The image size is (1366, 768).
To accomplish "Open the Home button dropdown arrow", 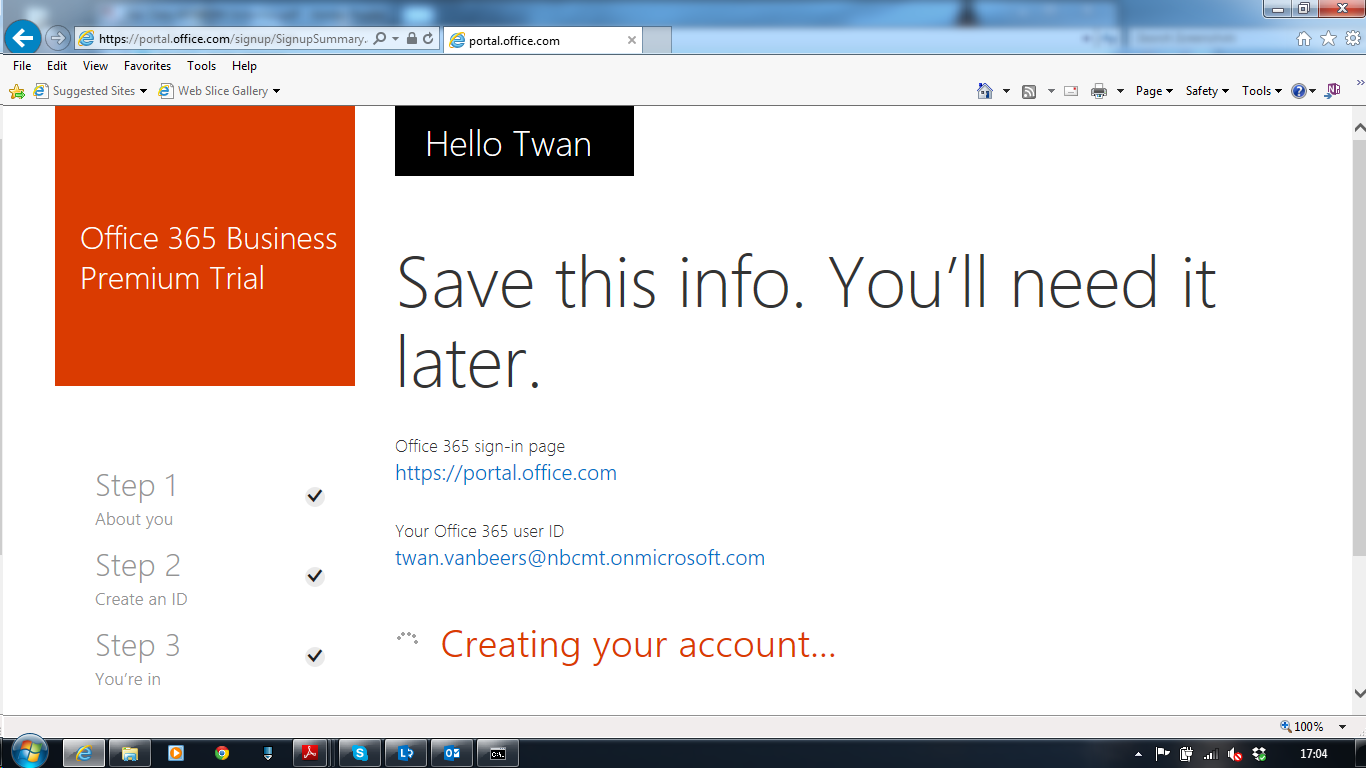I will [x=1006, y=91].
